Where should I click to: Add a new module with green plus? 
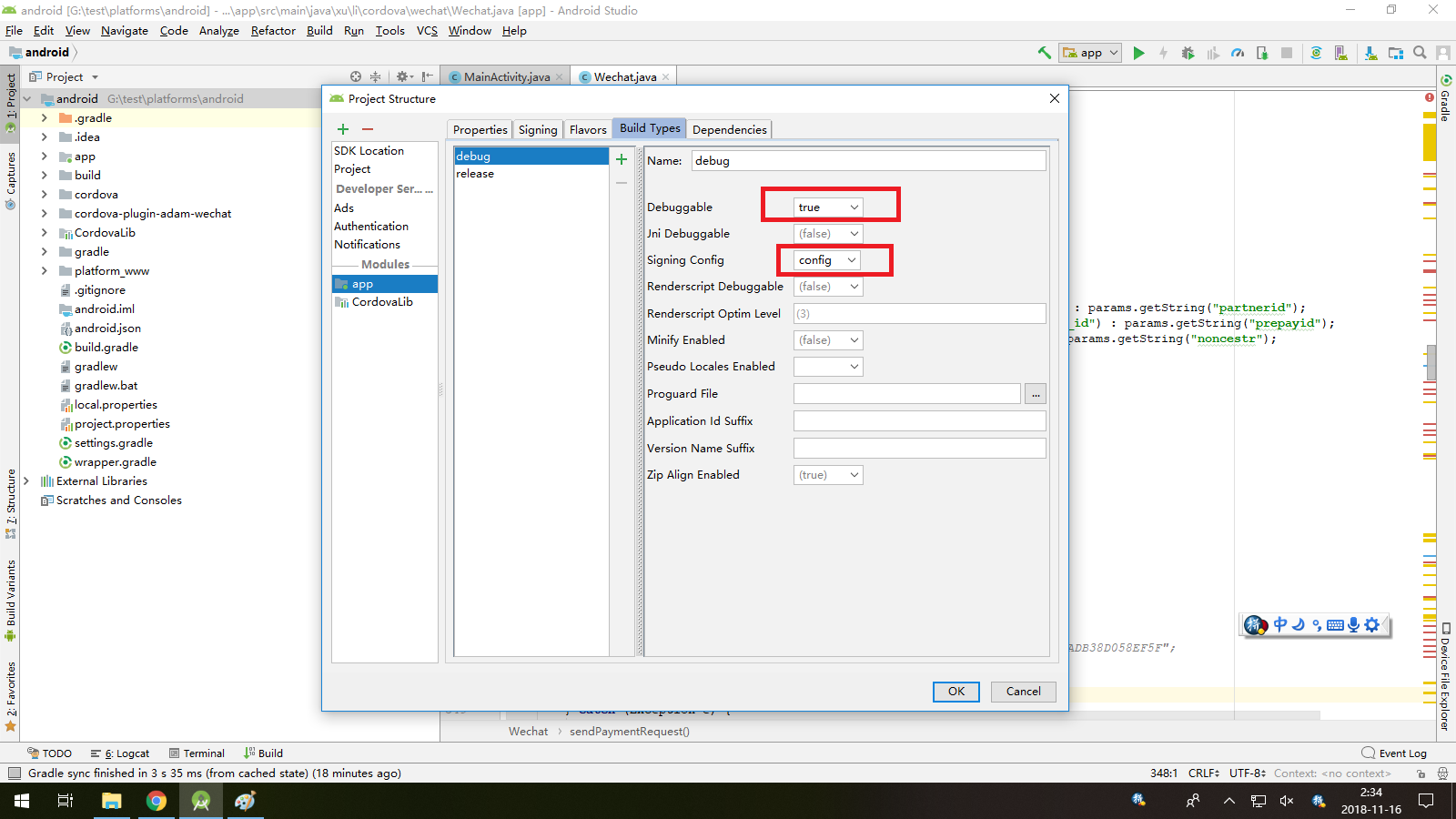coord(343,130)
